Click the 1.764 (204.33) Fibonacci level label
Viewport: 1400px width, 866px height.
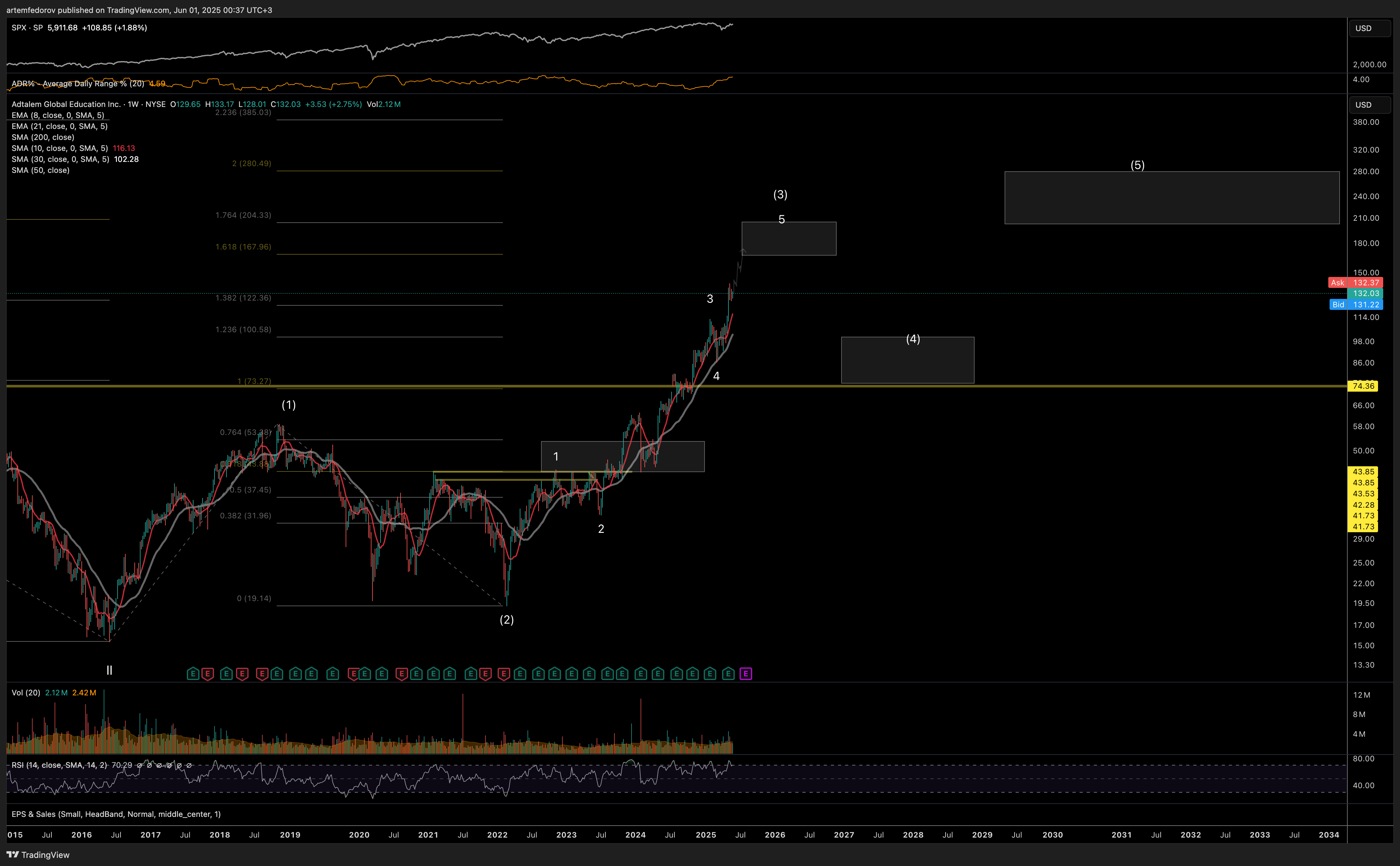(243, 215)
